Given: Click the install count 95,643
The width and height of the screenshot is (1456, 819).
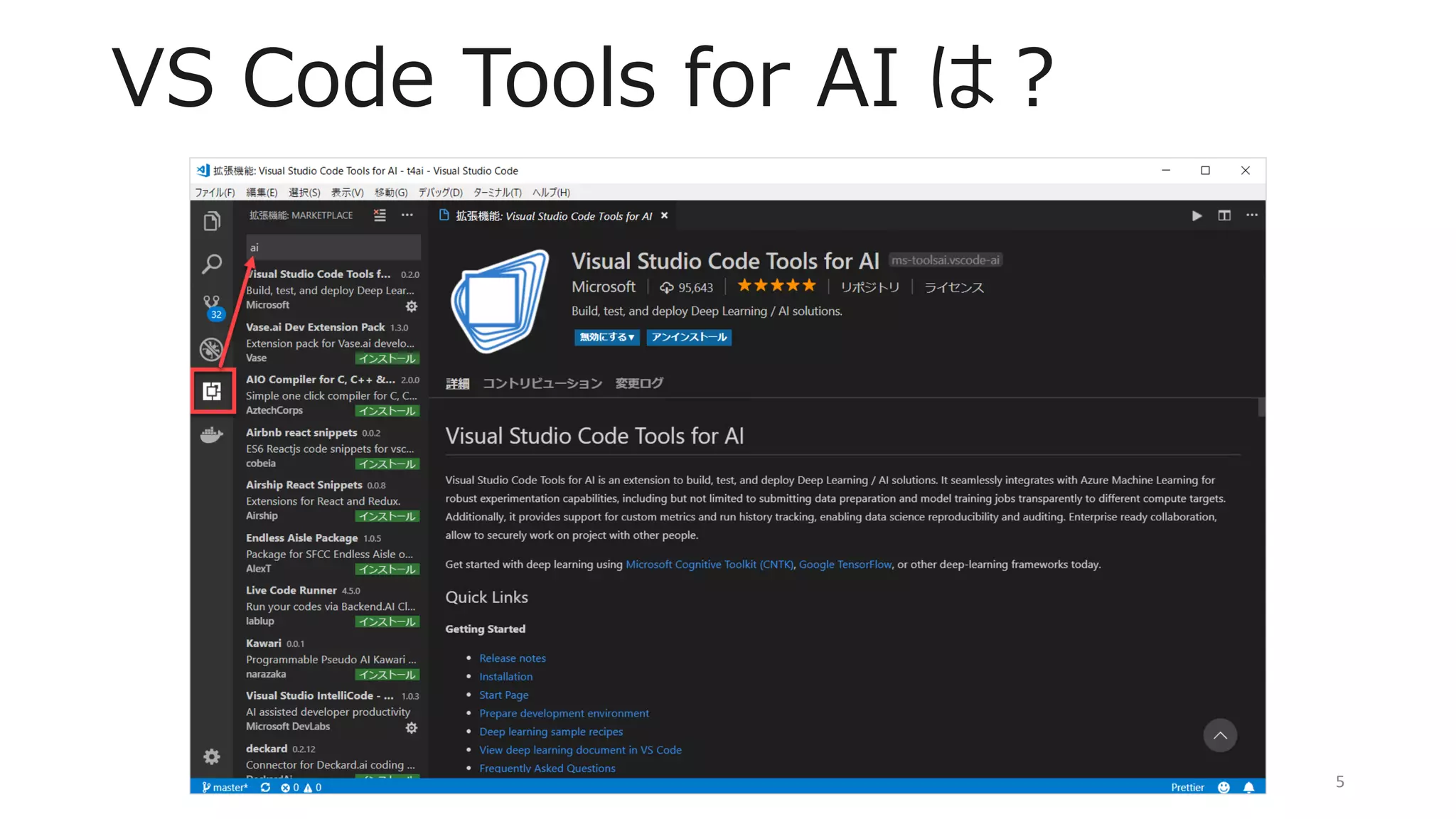Looking at the screenshot, I should pyautogui.click(x=687, y=287).
